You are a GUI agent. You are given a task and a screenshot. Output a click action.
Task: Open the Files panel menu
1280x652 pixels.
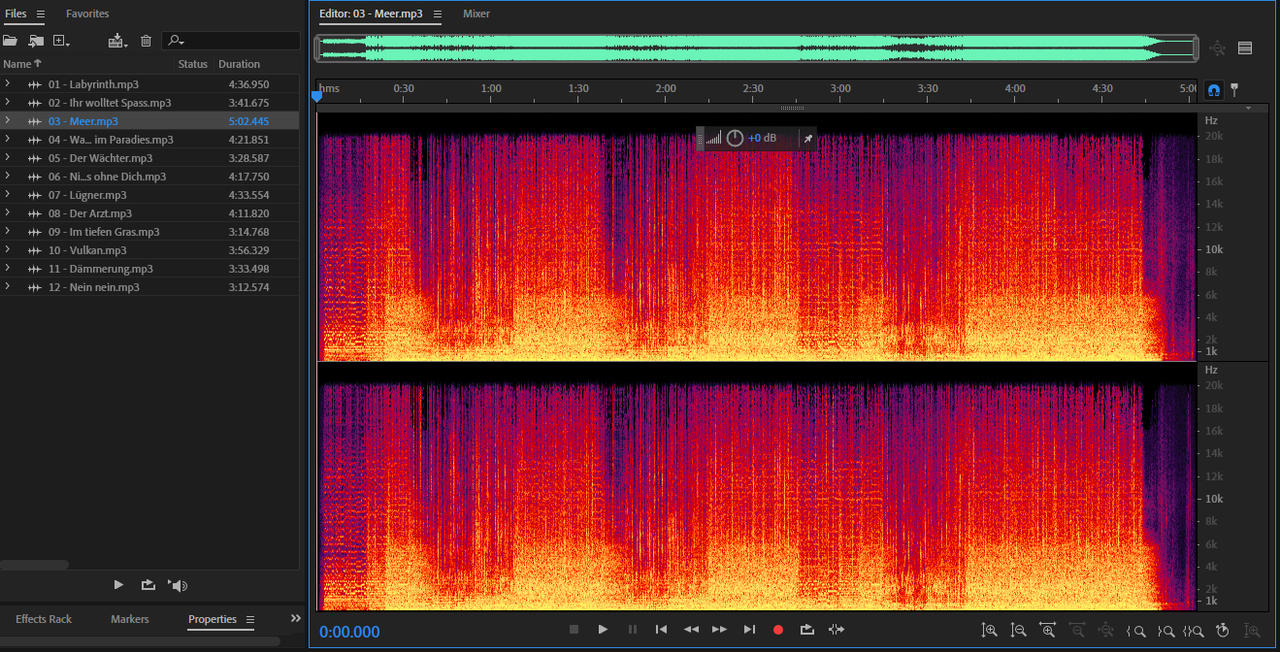pos(40,14)
